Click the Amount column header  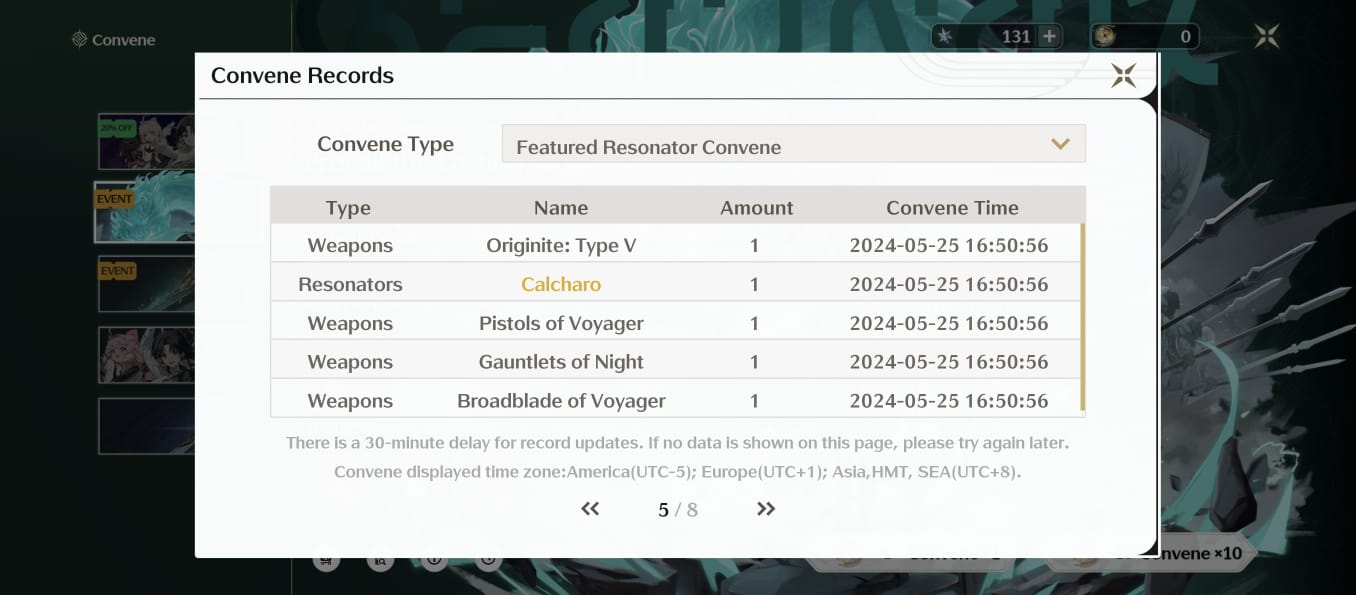pos(757,208)
